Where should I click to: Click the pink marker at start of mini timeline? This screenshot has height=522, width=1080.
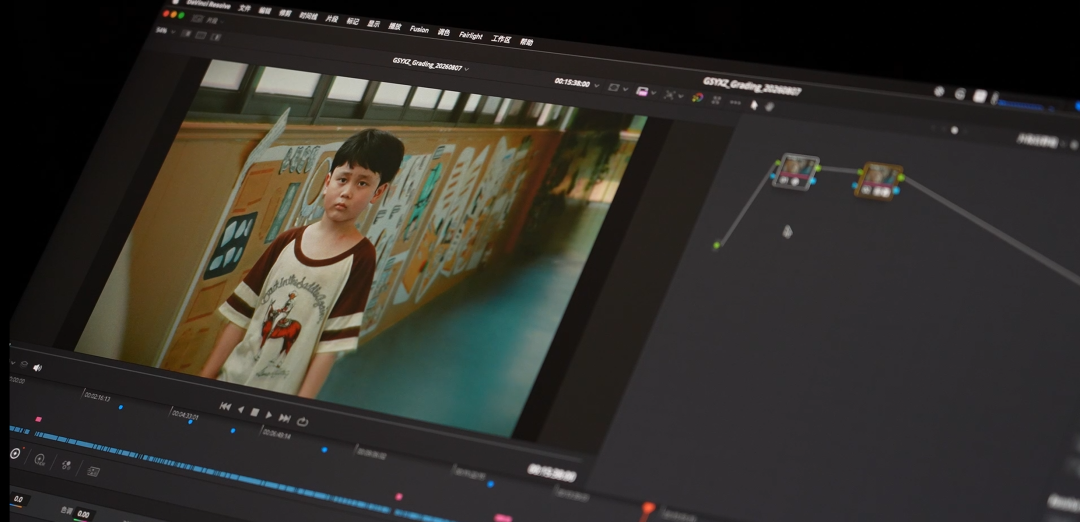point(39,419)
